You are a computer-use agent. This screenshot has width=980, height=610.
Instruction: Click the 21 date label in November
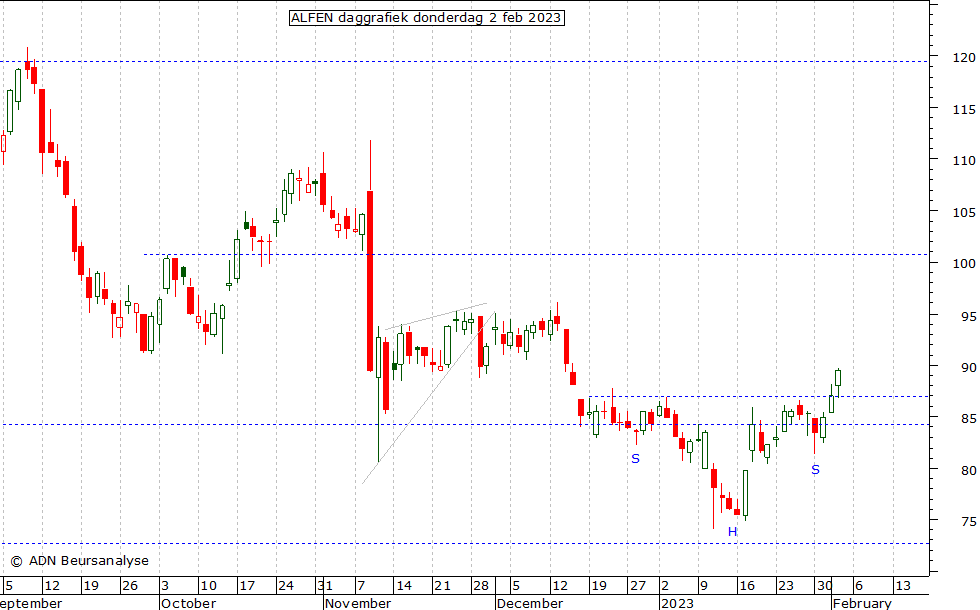442,586
